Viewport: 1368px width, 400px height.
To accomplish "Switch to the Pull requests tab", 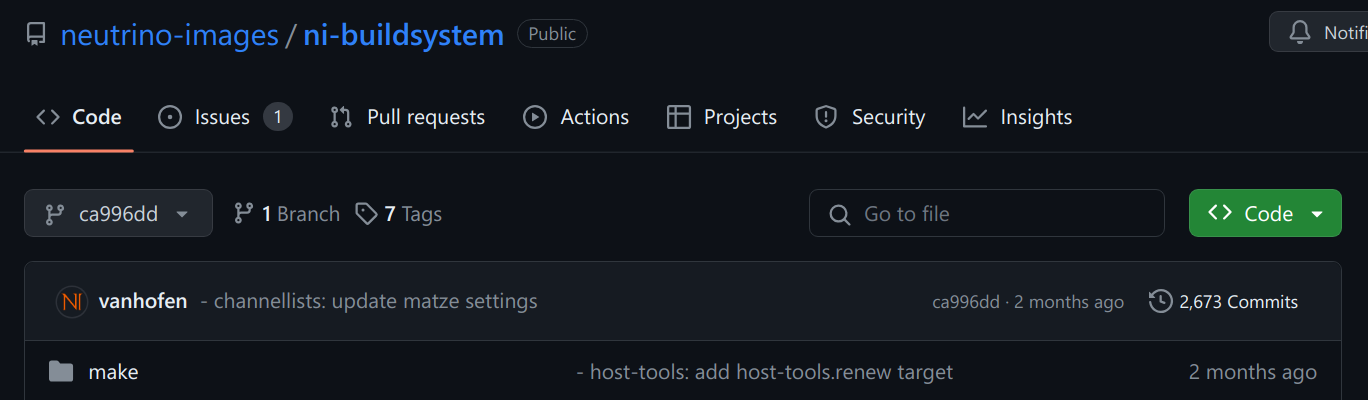I will pos(407,117).
